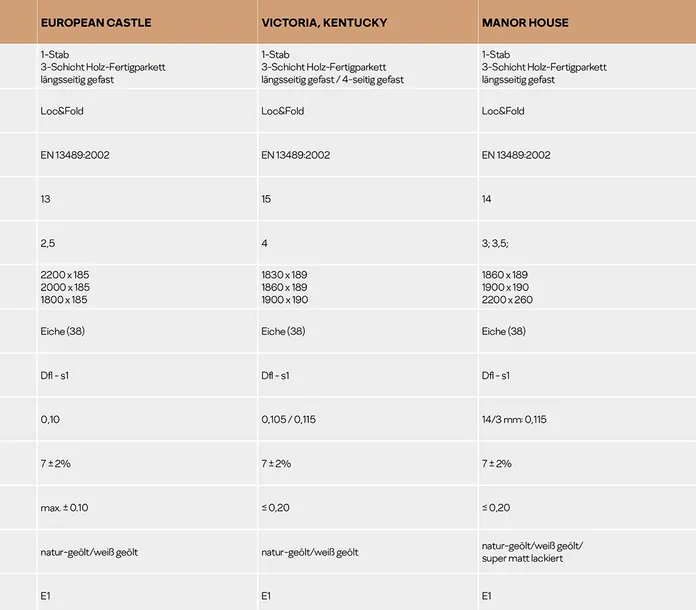Screen dimensions: 696x610
Task: Click the 2200 x 260 dimension entry
Action: [x=507, y=300]
